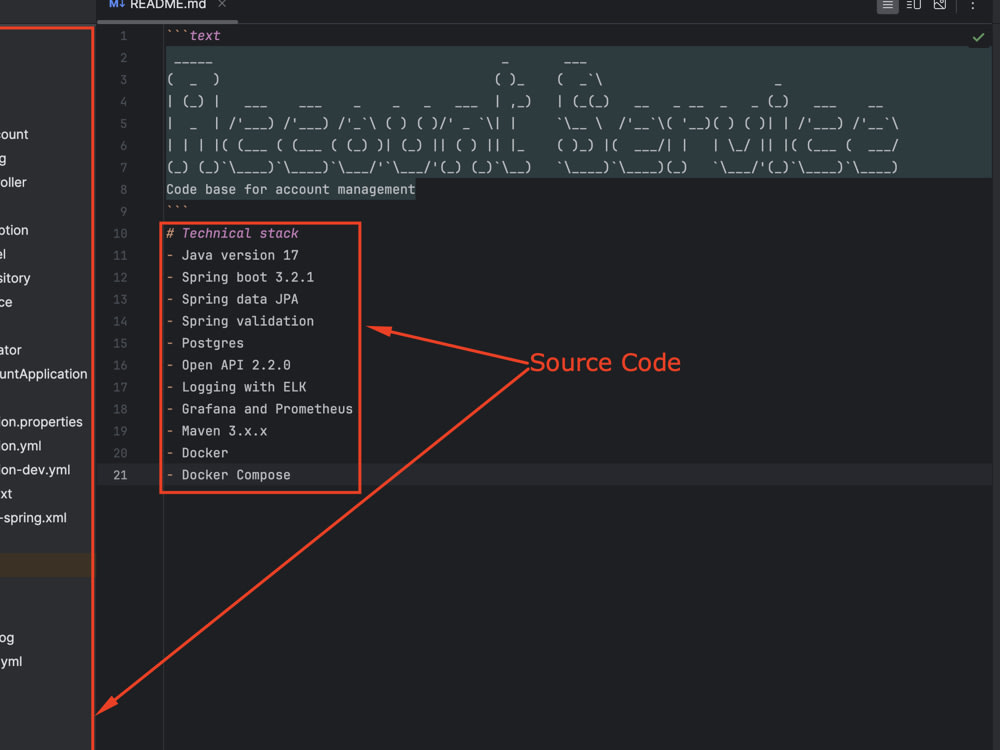Place cursor on 'Open API 2.2.0' line
Image resolution: width=1000 pixels, height=750 pixels.
coord(236,365)
